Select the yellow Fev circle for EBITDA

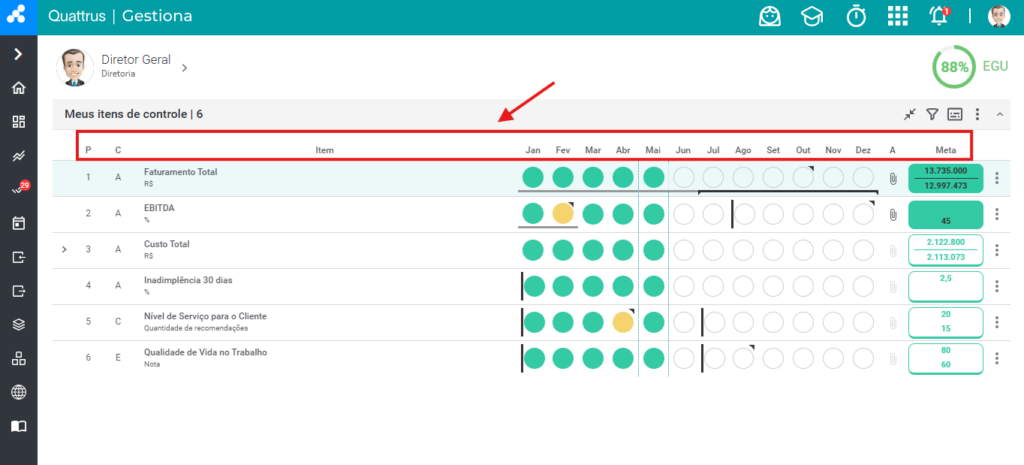click(x=563, y=214)
